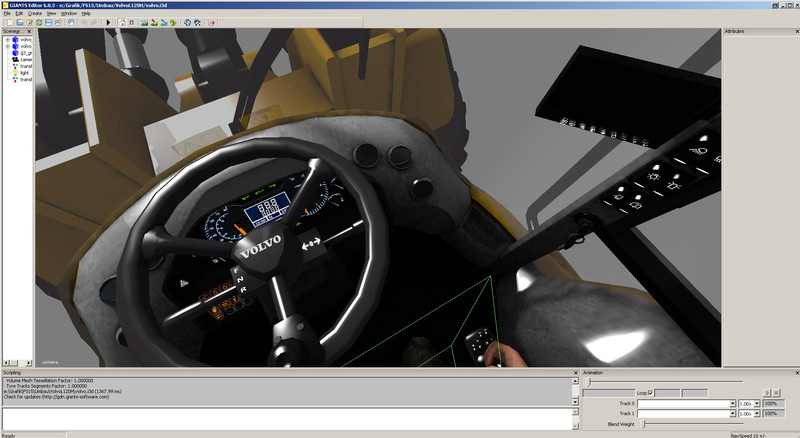Close the Animation panel
The image size is (800, 438).
click(797, 373)
